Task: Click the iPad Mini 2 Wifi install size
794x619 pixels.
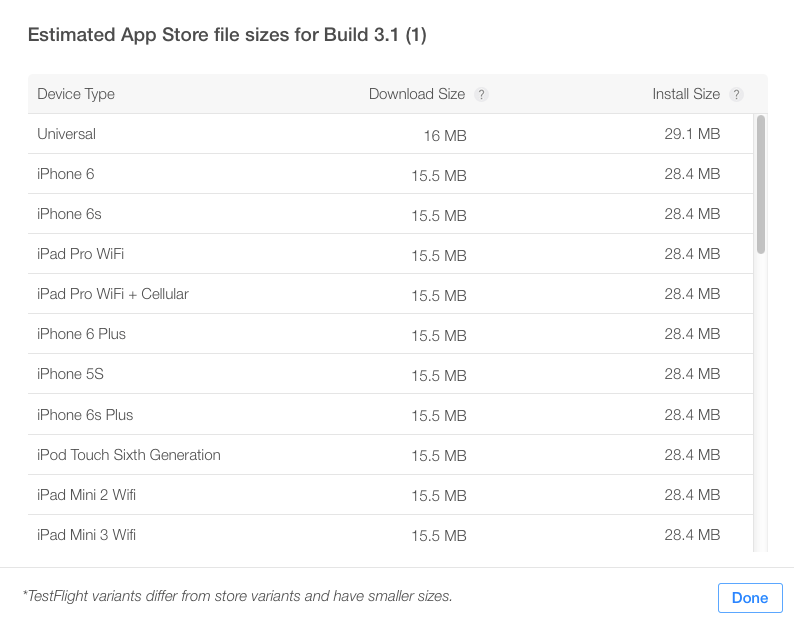Action: (692, 495)
